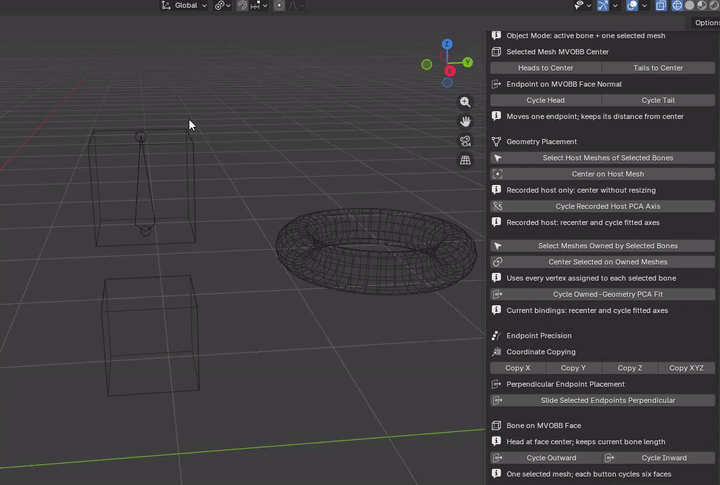Image resolution: width=720 pixels, height=485 pixels.
Task: Click Copy XYZ button
Action: (x=686, y=368)
